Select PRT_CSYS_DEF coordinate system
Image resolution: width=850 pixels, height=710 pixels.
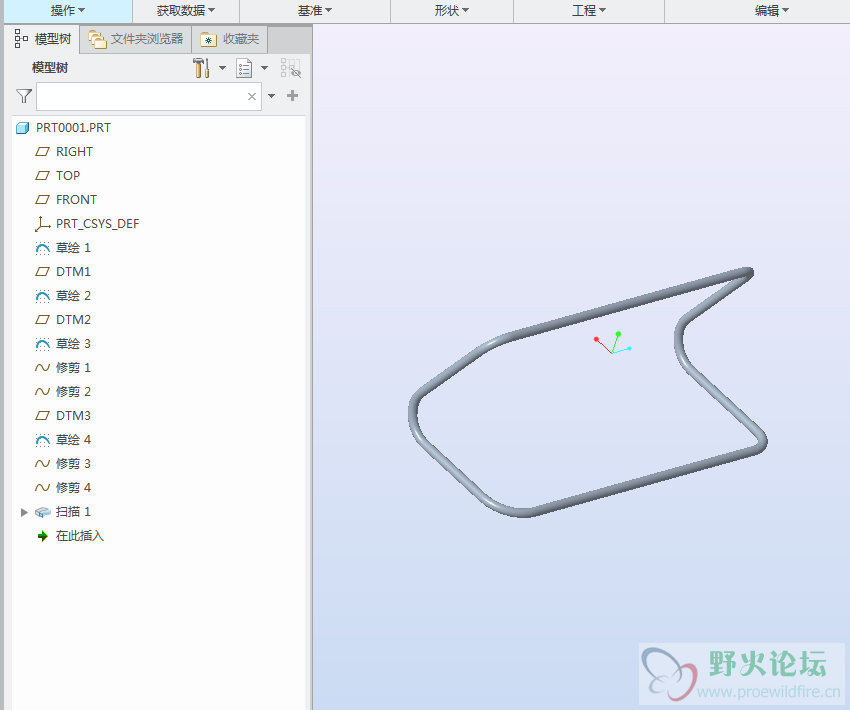(98, 224)
